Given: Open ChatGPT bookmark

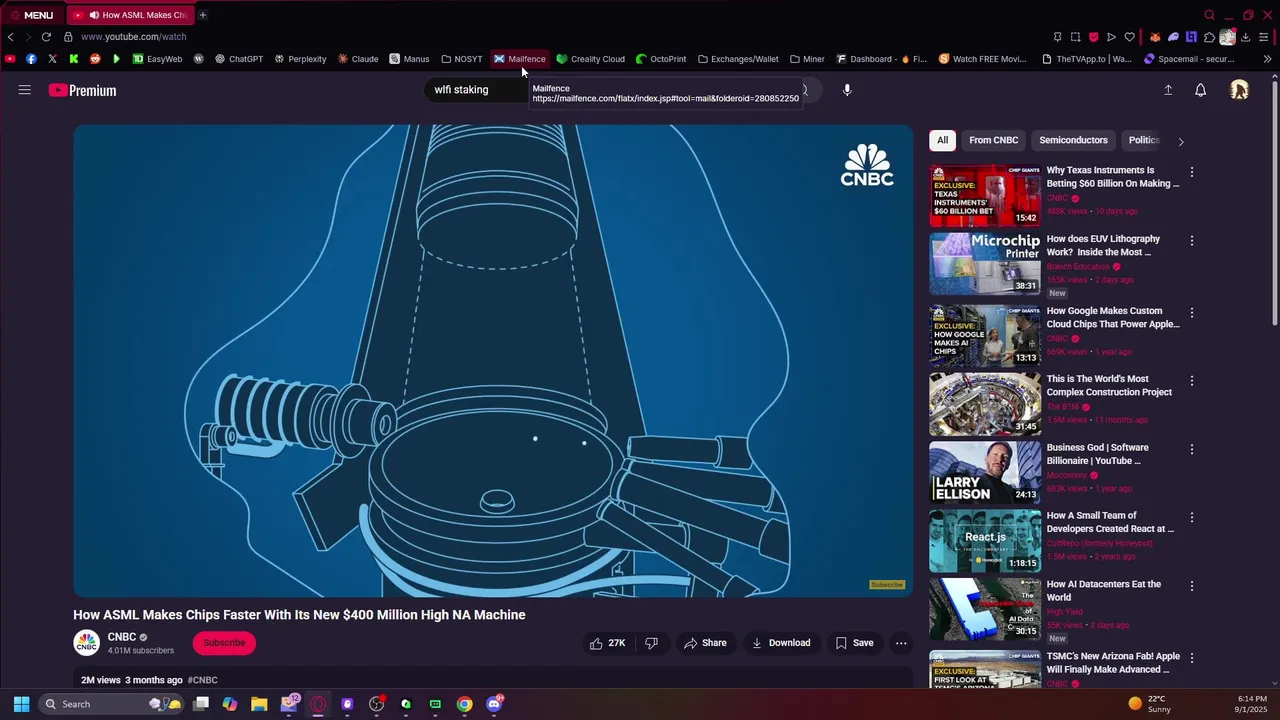Looking at the screenshot, I should point(239,59).
